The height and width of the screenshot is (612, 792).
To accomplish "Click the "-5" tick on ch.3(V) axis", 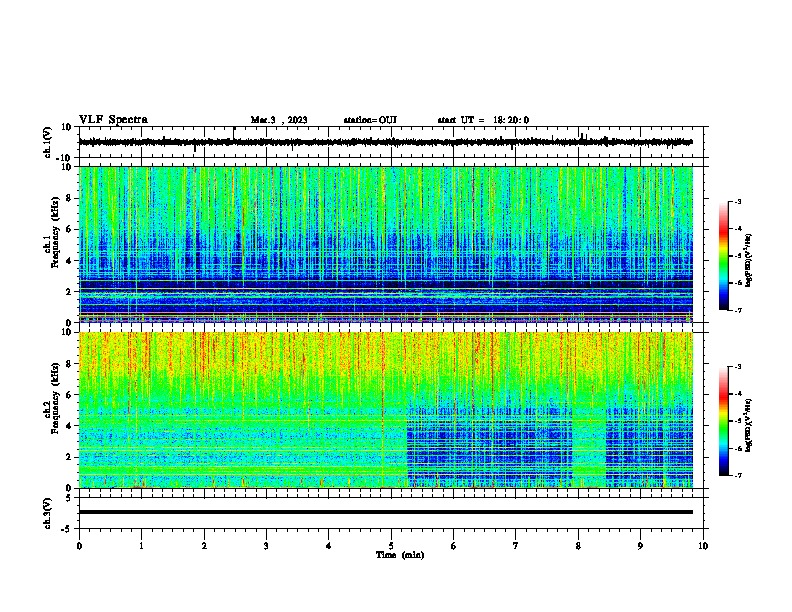I will 68,529.
